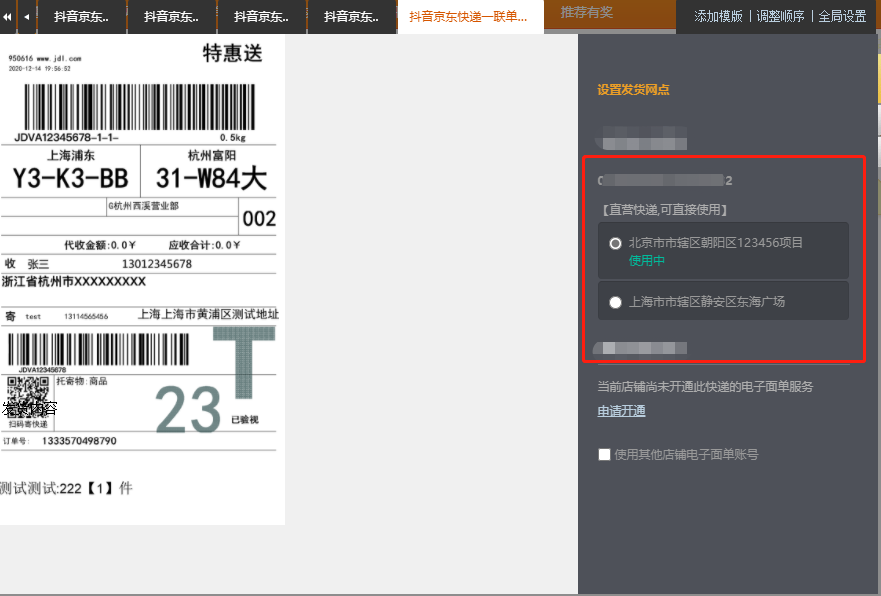
Task: Click the 特惠送 title on the waybill
Action: coord(232,54)
